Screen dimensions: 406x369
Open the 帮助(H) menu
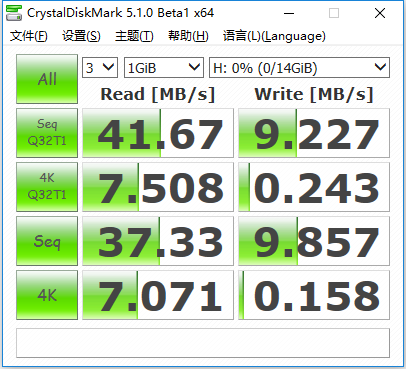click(x=188, y=36)
